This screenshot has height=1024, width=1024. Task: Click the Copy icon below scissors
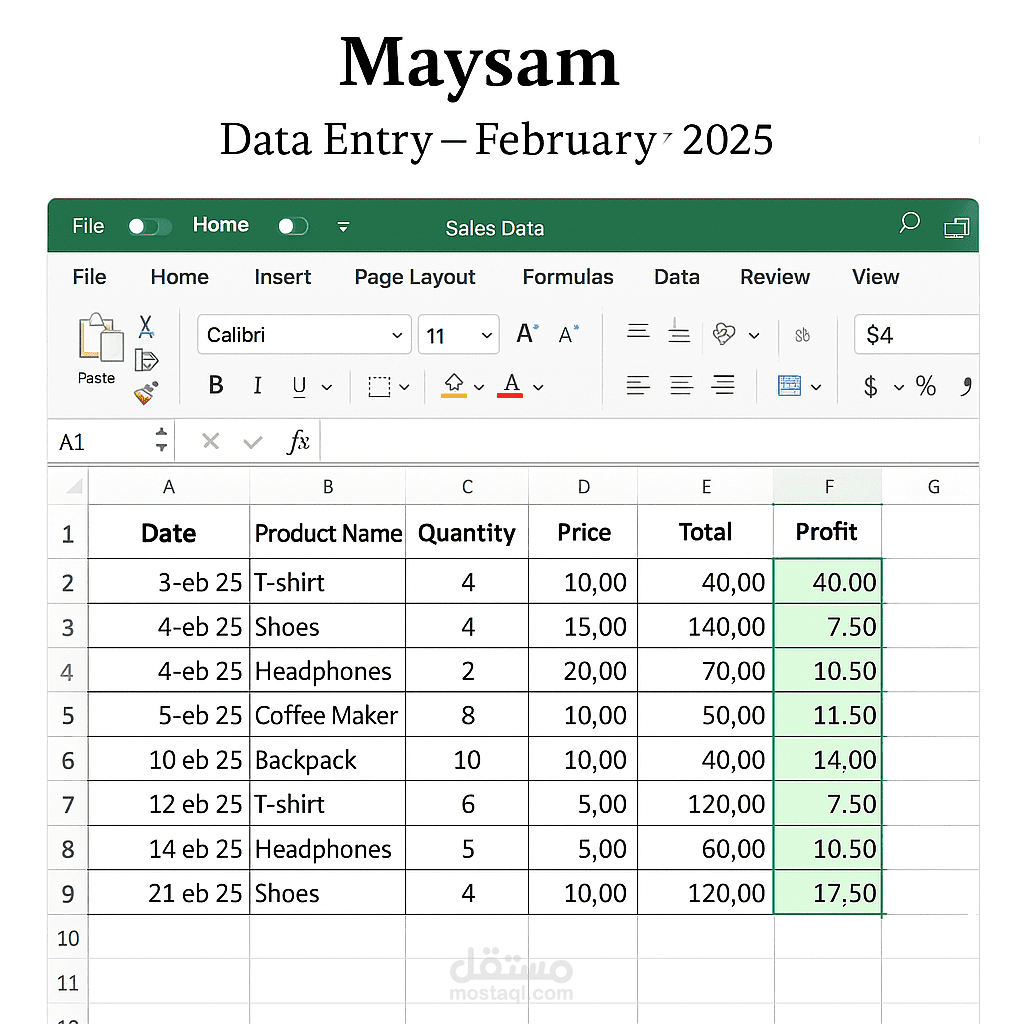146,360
